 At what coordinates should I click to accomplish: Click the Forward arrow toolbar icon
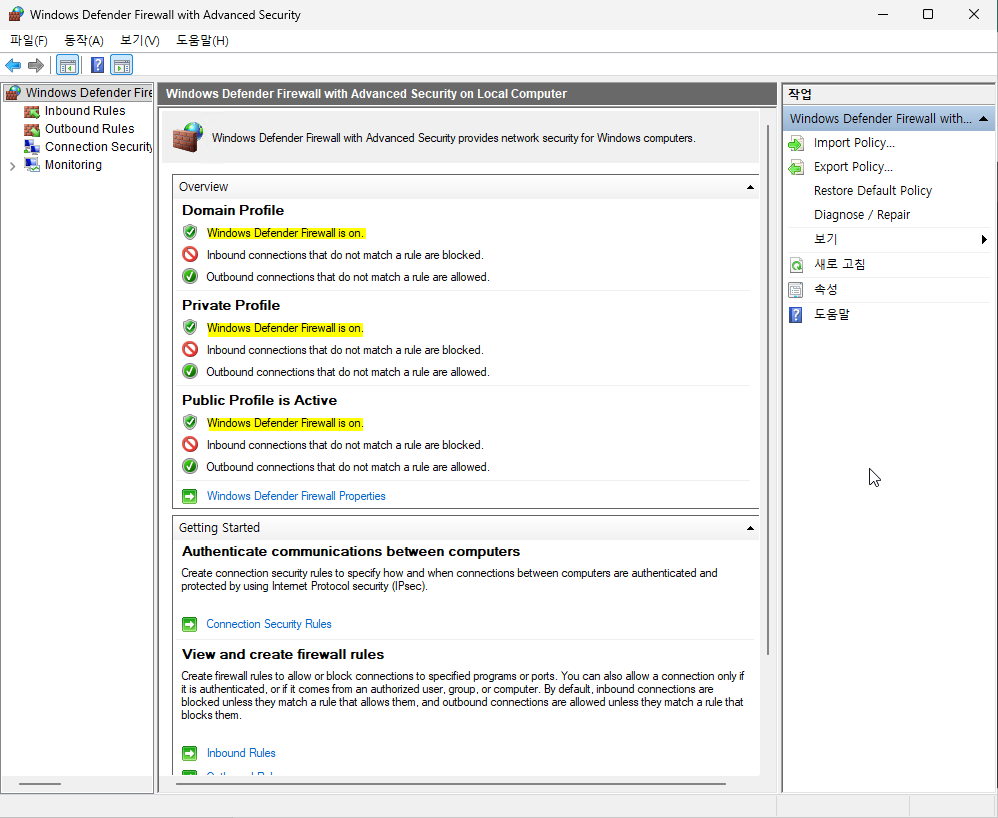pos(36,65)
